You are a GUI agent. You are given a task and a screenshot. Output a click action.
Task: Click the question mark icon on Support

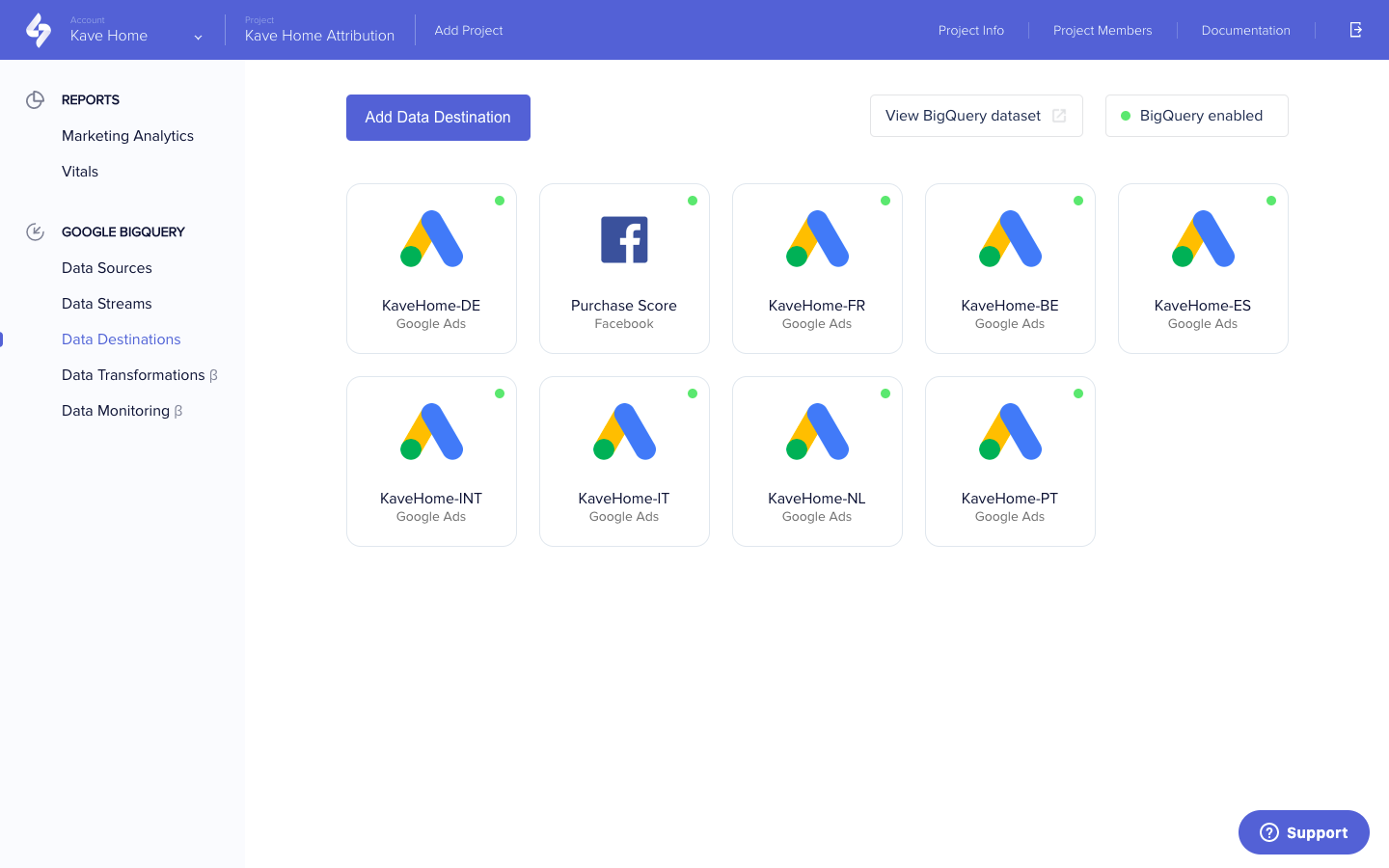[x=1269, y=832]
